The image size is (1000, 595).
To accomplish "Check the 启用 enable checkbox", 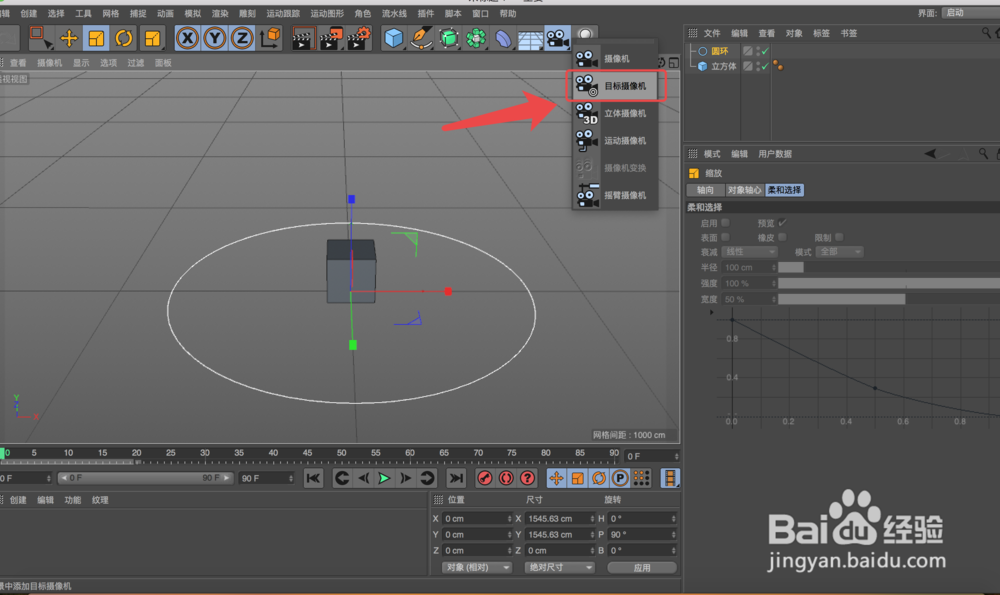I will tap(724, 223).
